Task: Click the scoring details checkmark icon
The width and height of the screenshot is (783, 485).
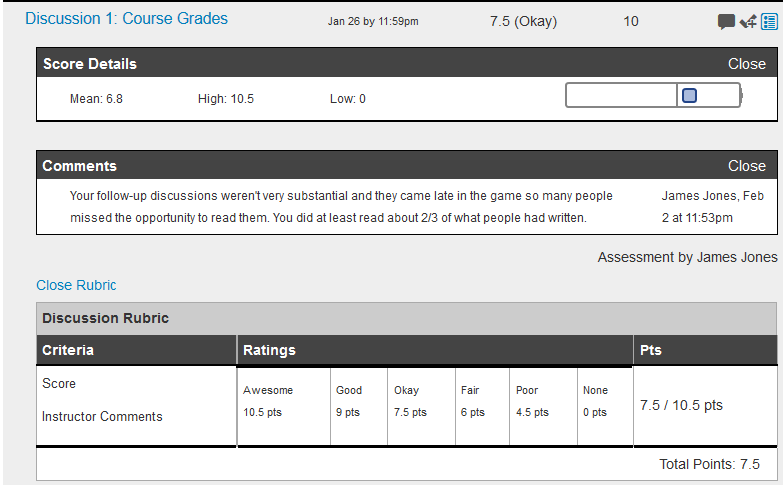Action: [748, 21]
